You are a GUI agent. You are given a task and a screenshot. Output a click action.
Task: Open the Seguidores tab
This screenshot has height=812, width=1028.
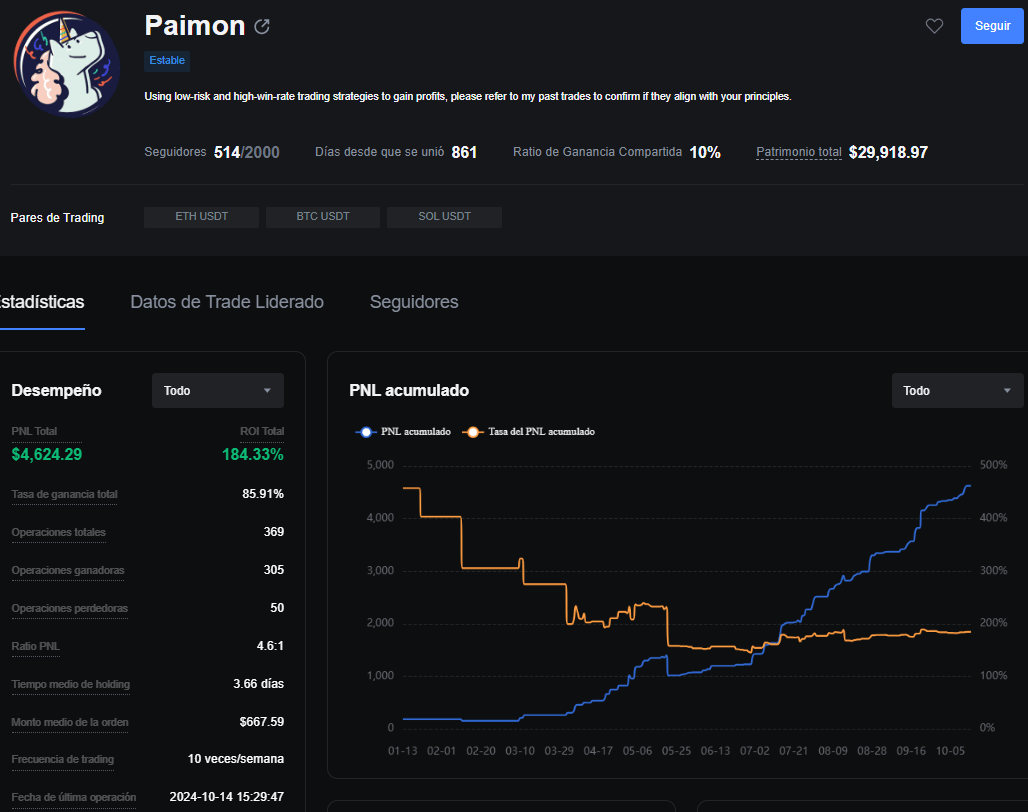[414, 302]
